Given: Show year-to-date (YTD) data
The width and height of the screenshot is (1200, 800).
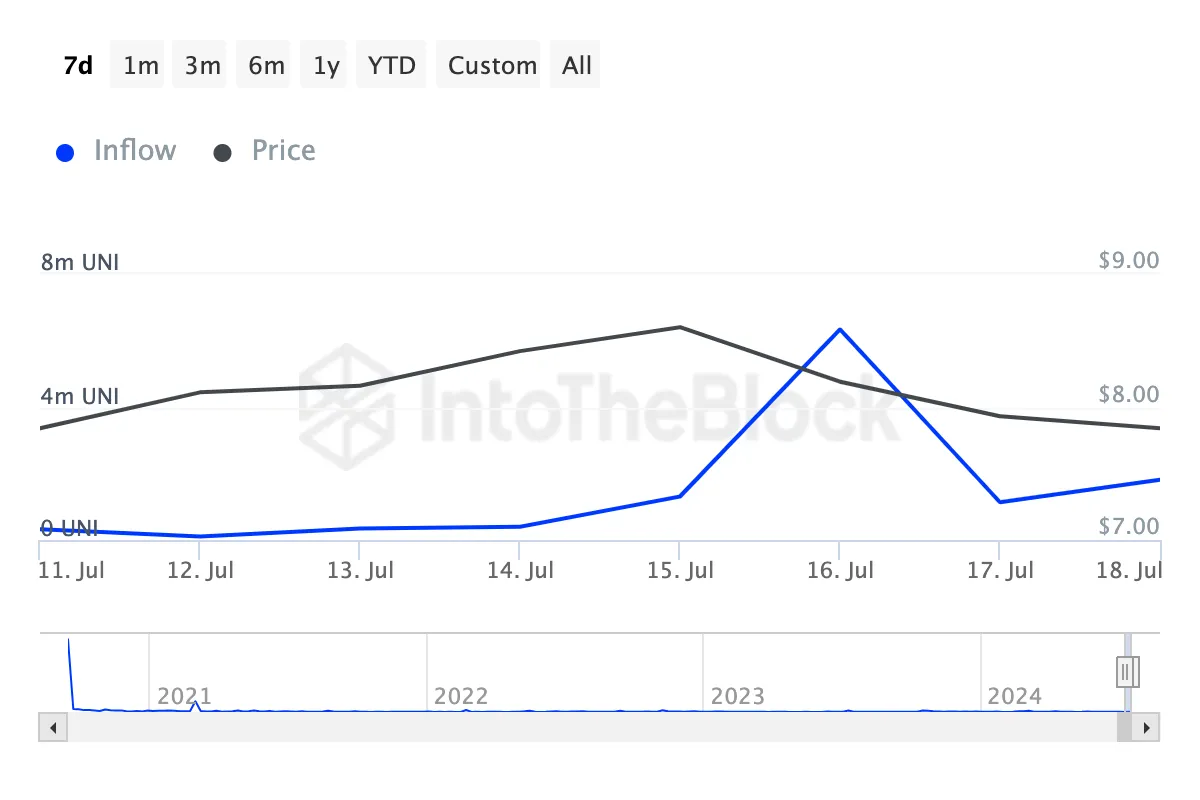Looking at the screenshot, I should tap(391, 66).
